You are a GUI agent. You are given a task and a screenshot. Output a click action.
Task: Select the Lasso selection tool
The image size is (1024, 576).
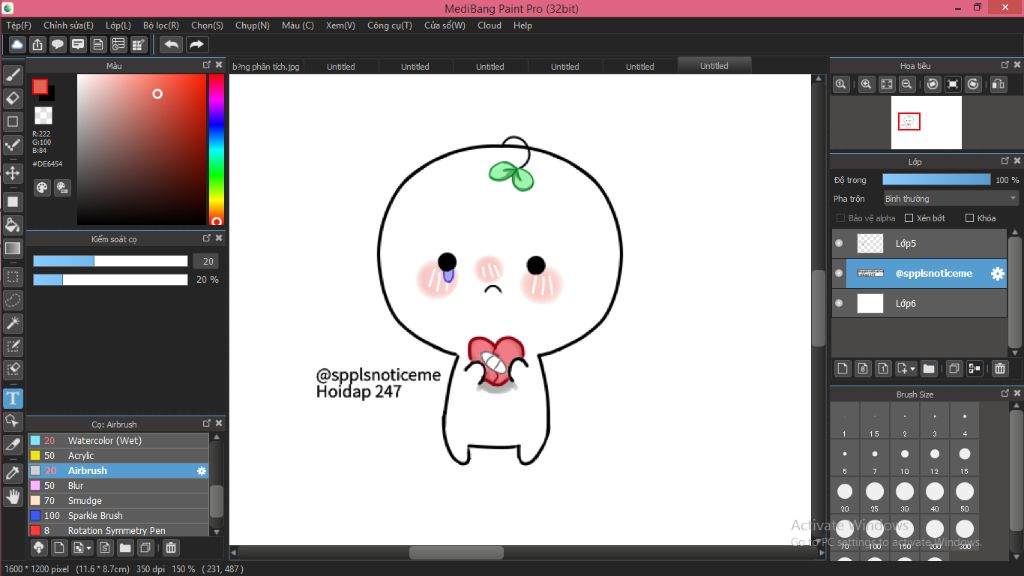[x=12, y=300]
